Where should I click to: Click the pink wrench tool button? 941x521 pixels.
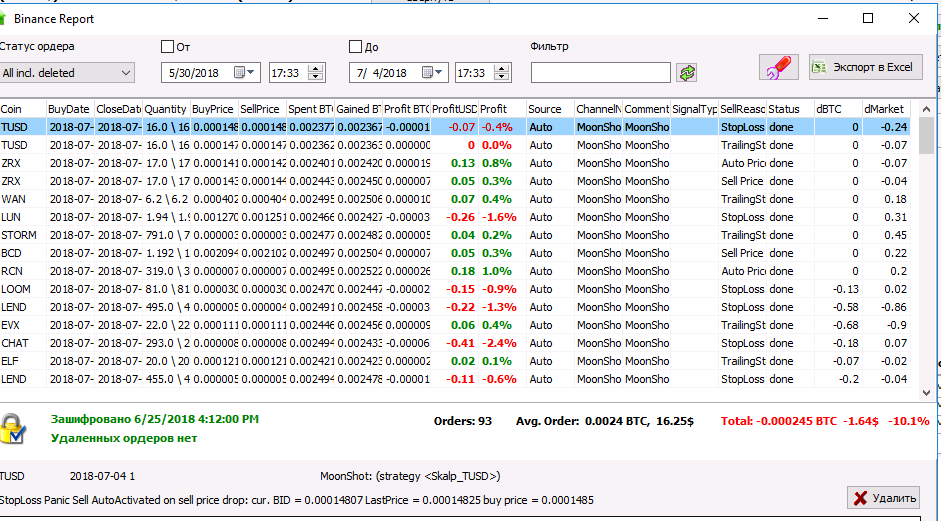778,69
